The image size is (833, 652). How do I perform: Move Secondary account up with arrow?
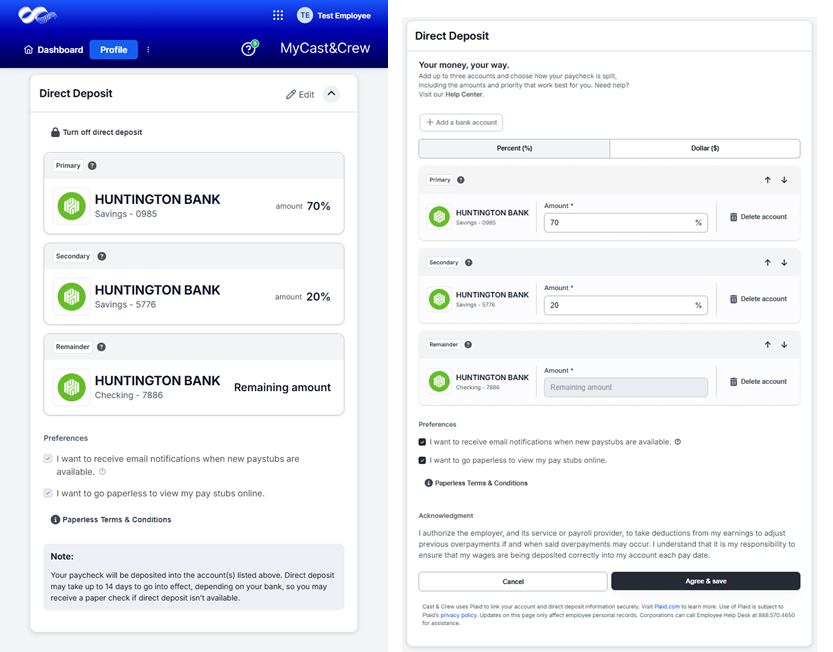tap(768, 263)
